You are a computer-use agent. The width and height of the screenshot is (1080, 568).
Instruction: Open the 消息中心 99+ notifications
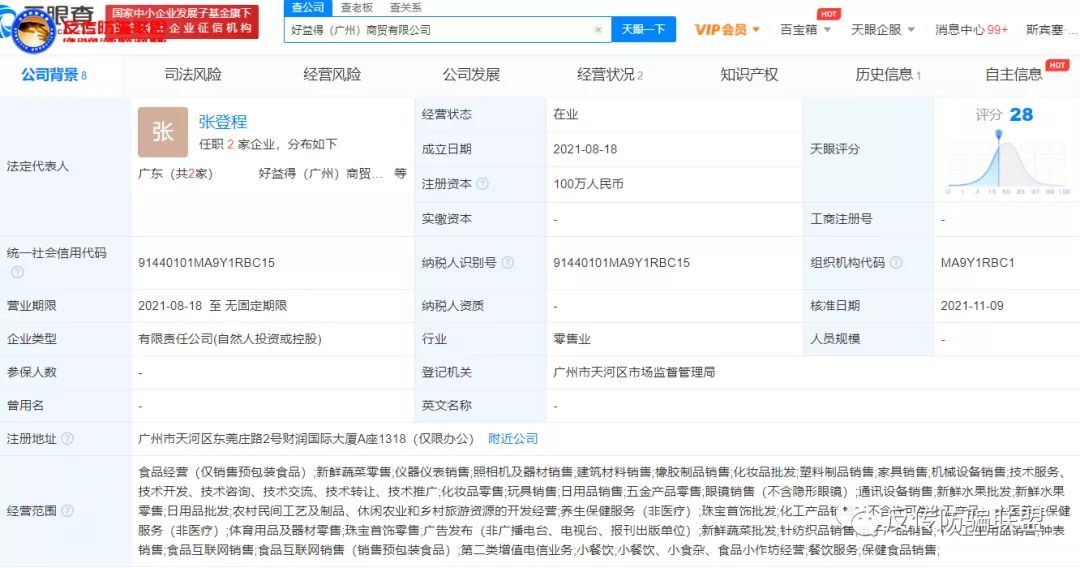[971, 30]
